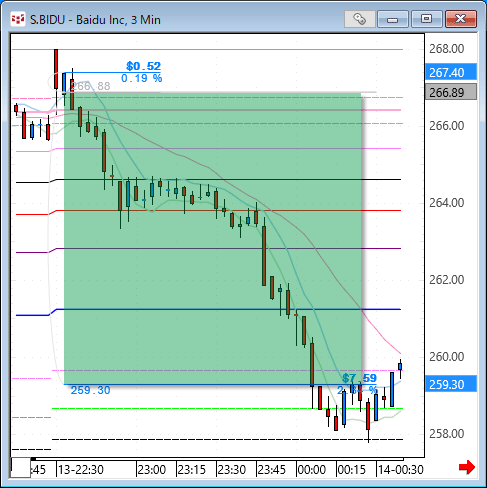Viewport: 487px width, 488px height.
Task: Click the $0.52 measurement label
Action: 143,66
